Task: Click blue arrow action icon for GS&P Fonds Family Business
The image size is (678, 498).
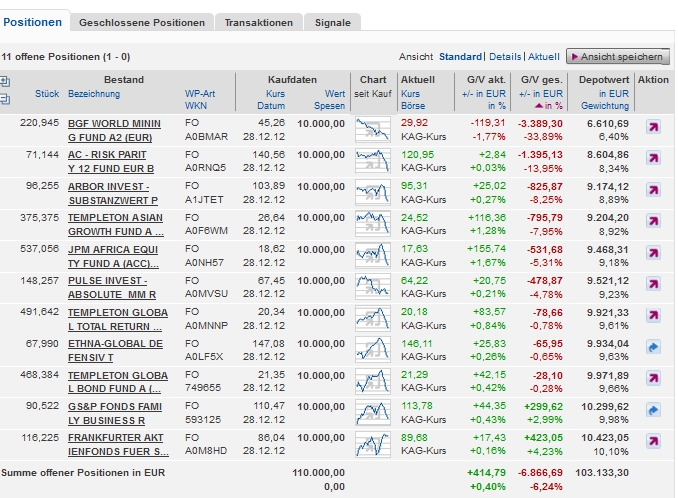Action: point(653,410)
